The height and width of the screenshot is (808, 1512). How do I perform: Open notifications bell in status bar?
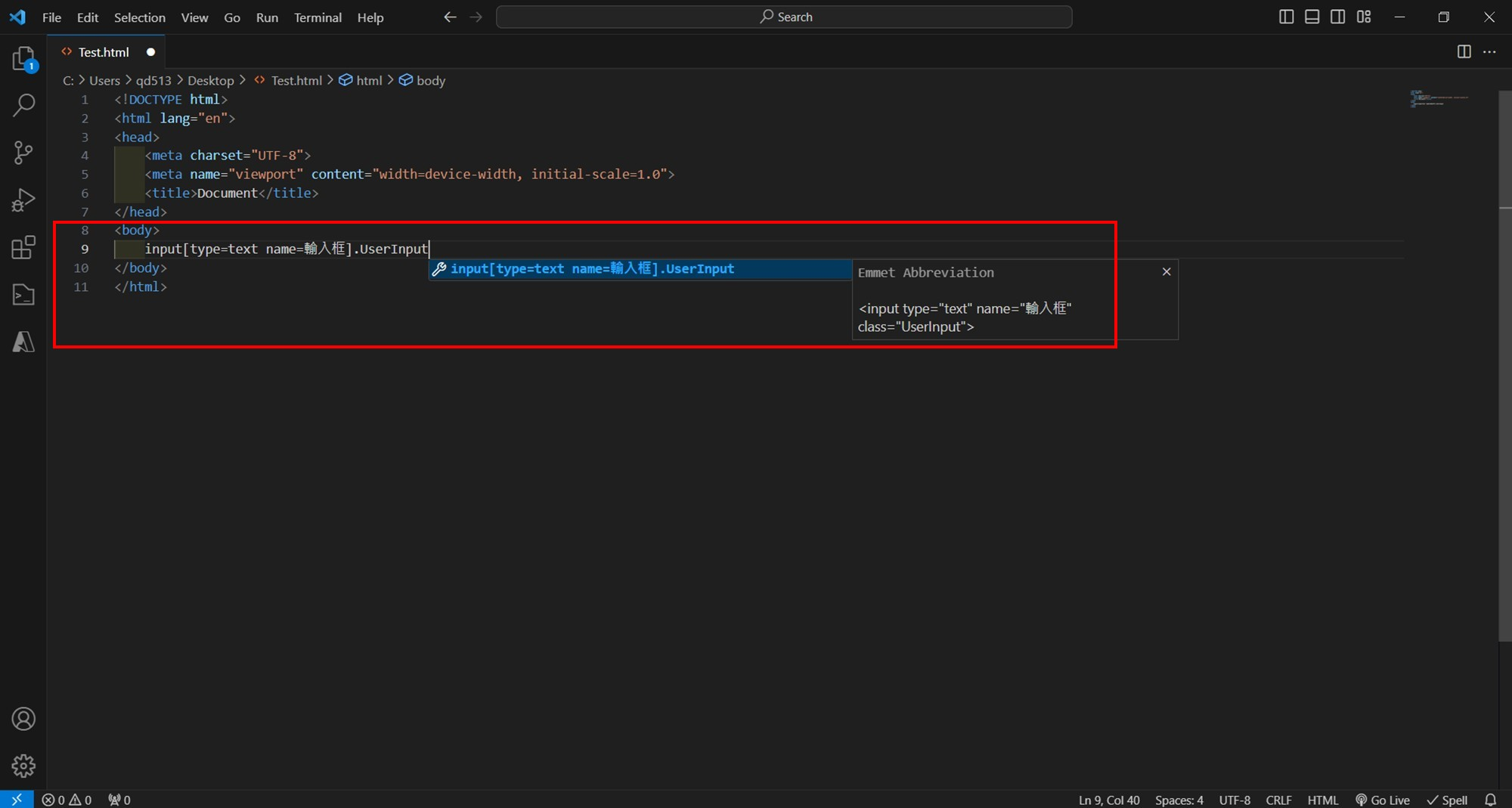pyautogui.click(x=1490, y=800)
